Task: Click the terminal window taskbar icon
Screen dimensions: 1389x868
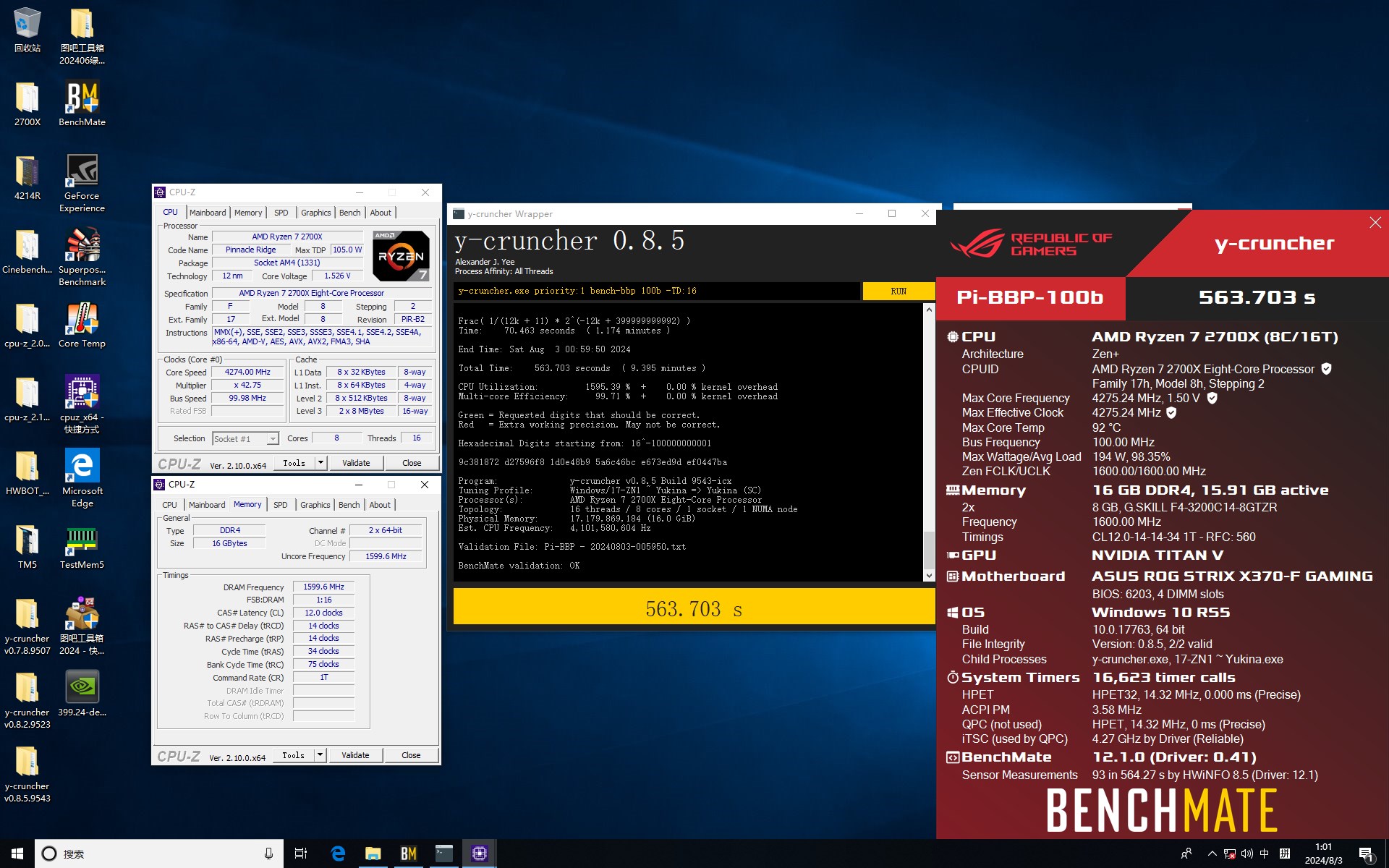Action: point(444,854)
